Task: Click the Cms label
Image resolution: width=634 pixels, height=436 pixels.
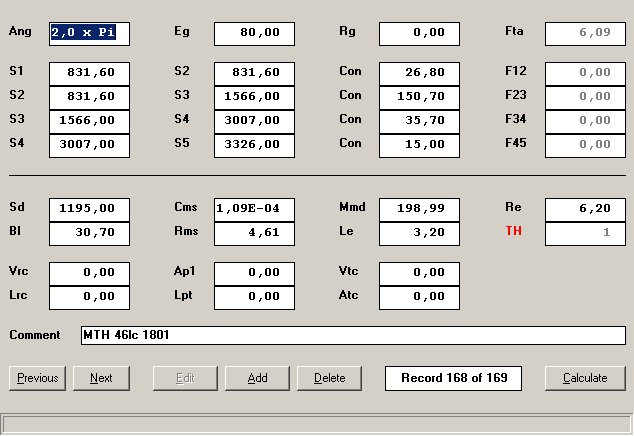Action: [x=186, y=207]
